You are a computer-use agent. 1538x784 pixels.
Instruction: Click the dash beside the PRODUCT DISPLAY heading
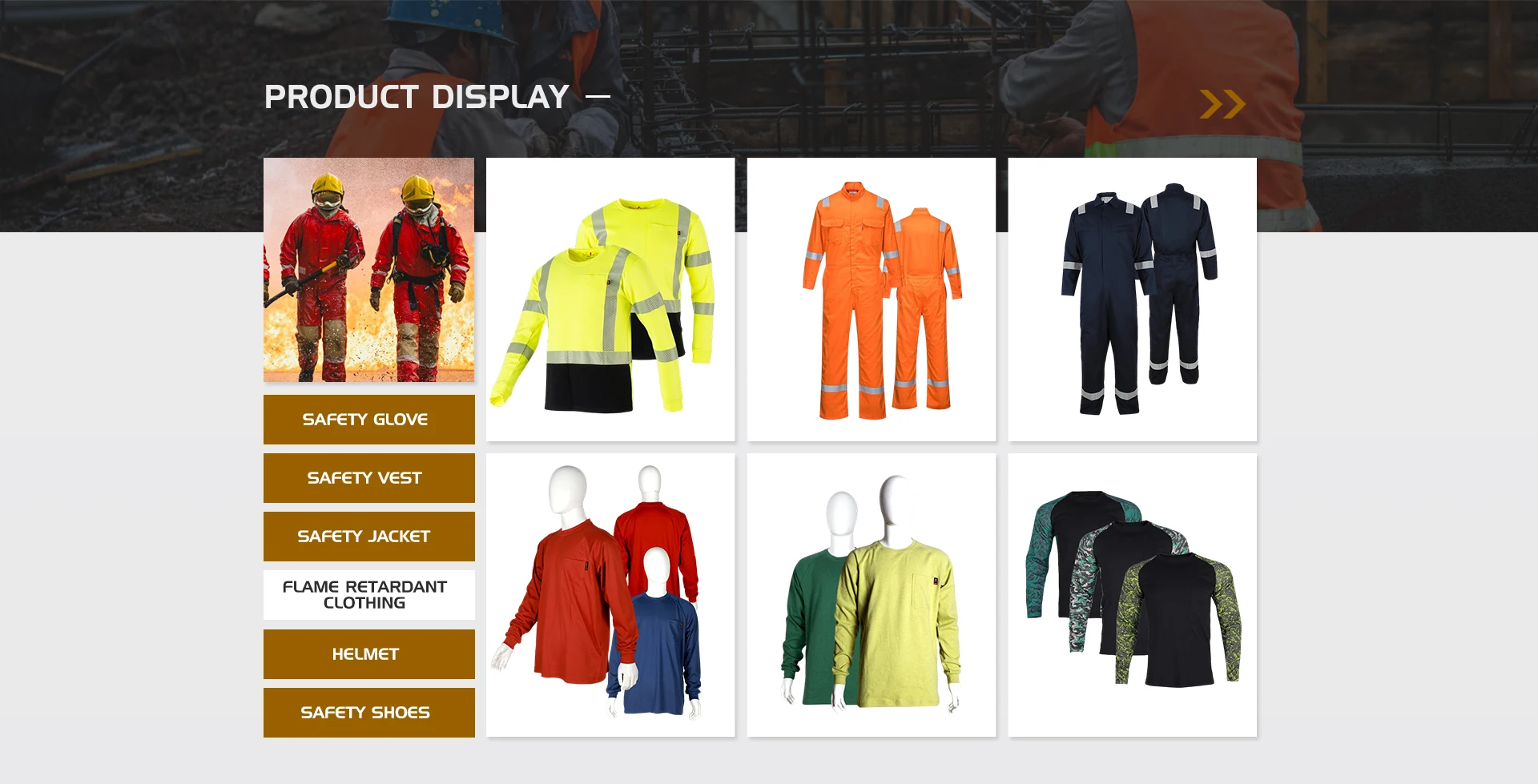(x=598, y=97)
